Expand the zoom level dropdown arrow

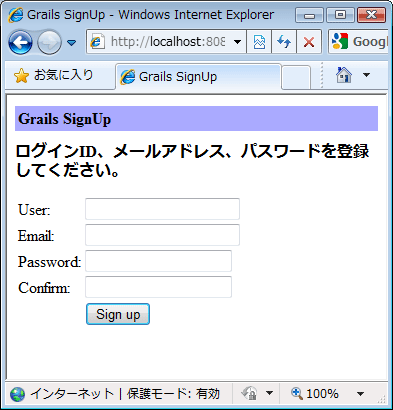coord(360,394)
